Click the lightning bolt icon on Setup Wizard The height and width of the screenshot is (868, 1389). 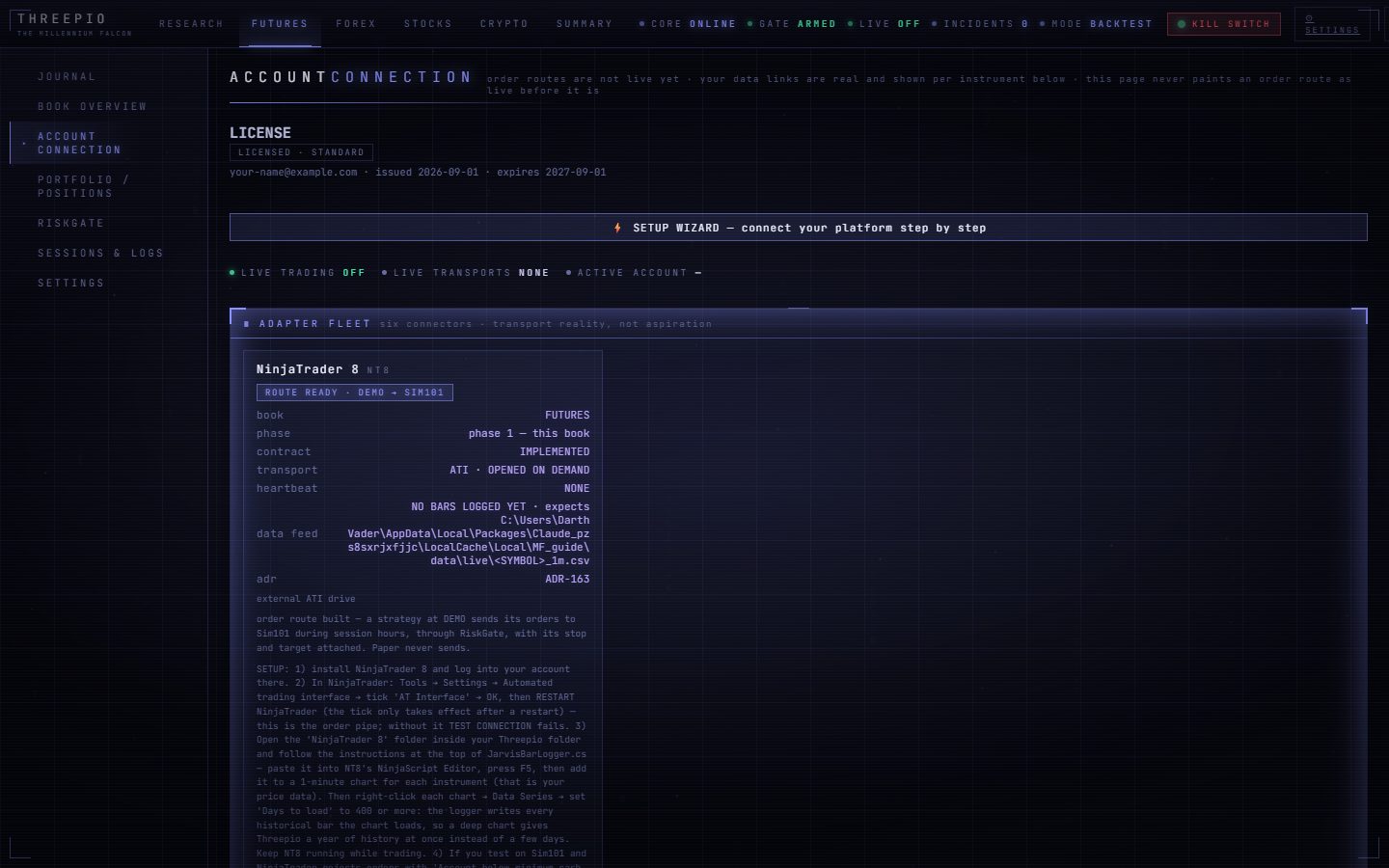pyautogui.click(x=617, y=228)
